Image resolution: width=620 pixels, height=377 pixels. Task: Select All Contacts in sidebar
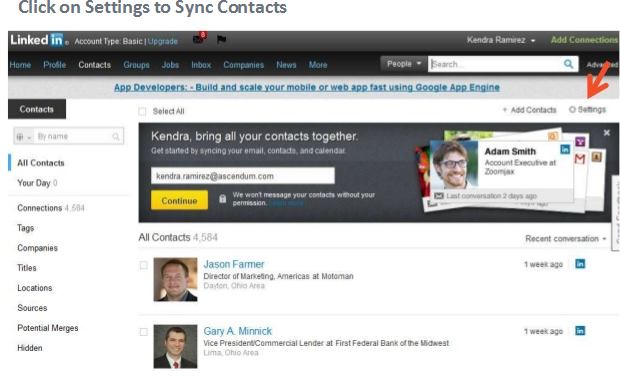[41, 163]
